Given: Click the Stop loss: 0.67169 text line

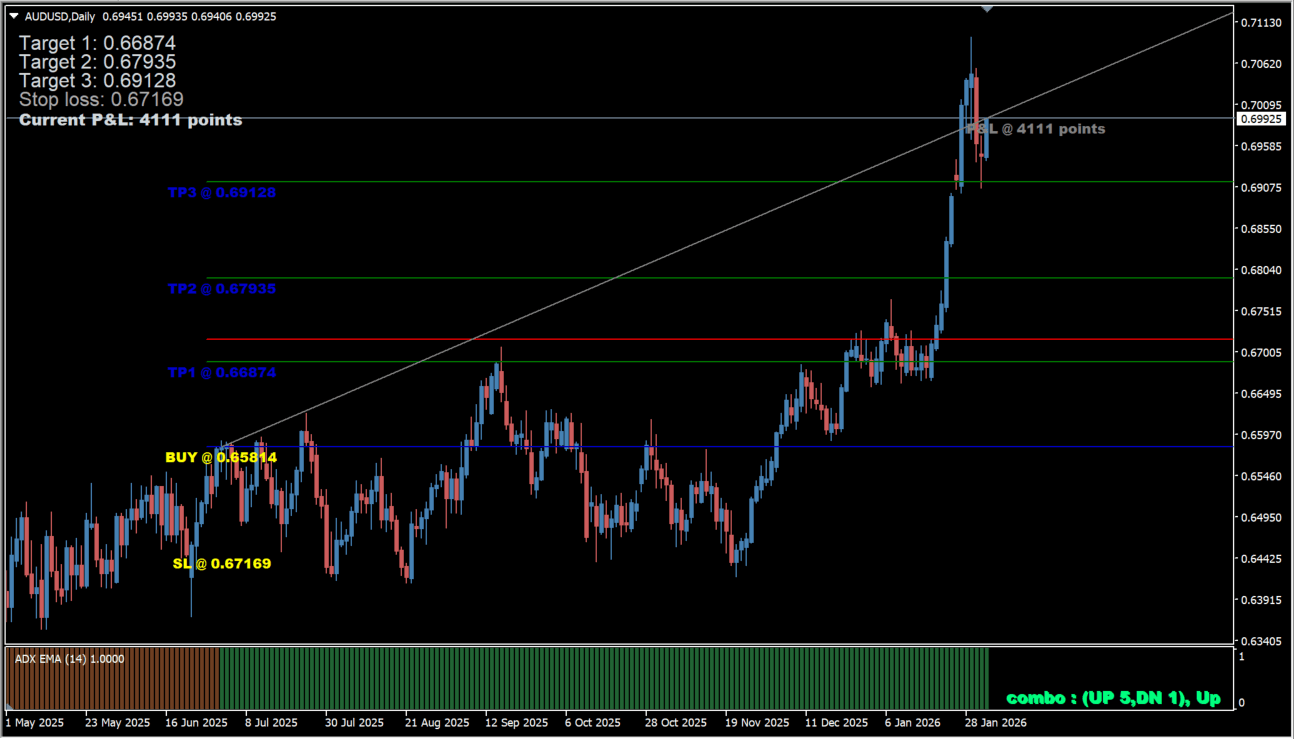Looking at the screenshot, I should pos(101,100).
